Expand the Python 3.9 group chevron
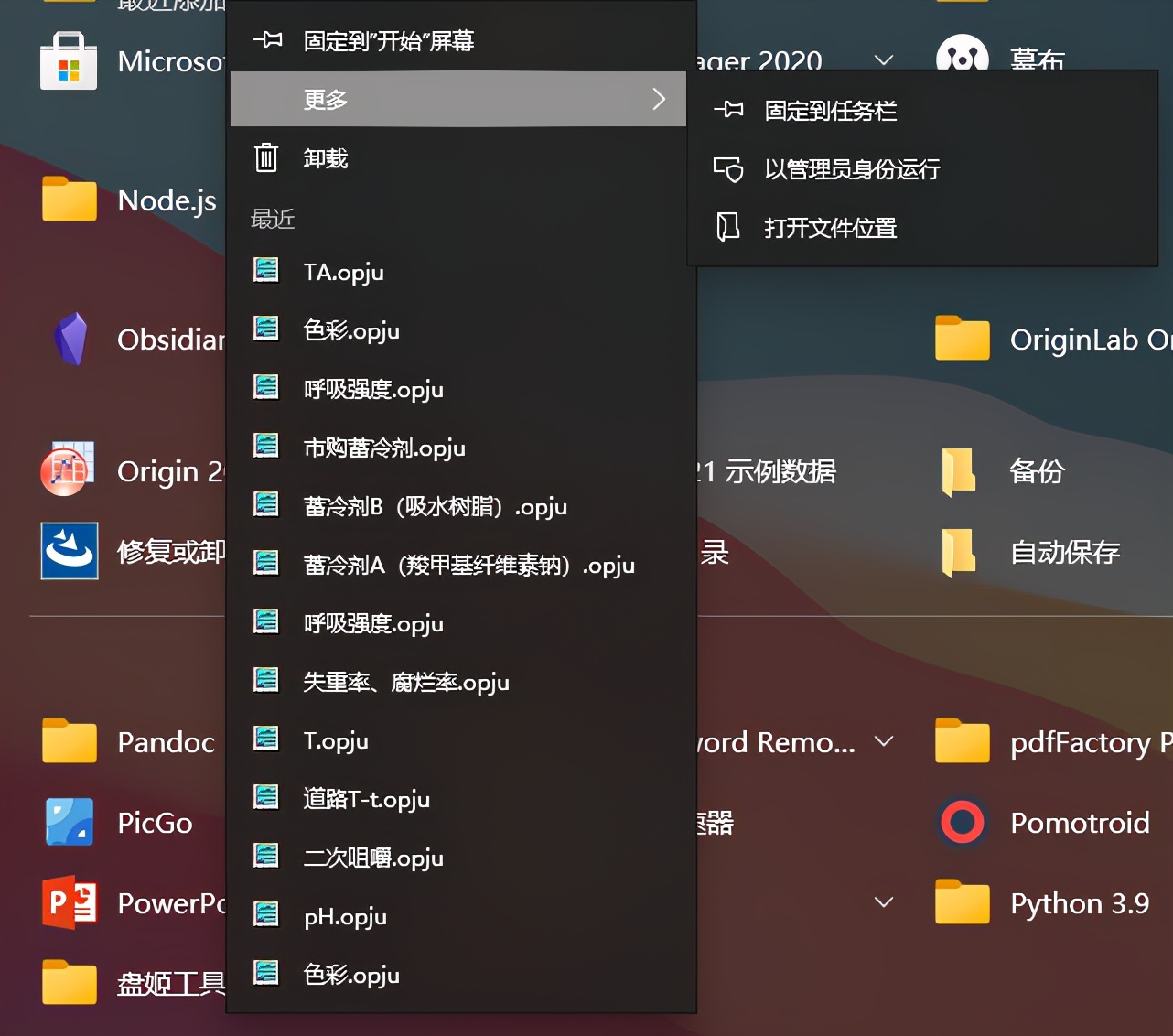Screen dimensions: 1173x1036 [884, 903]
